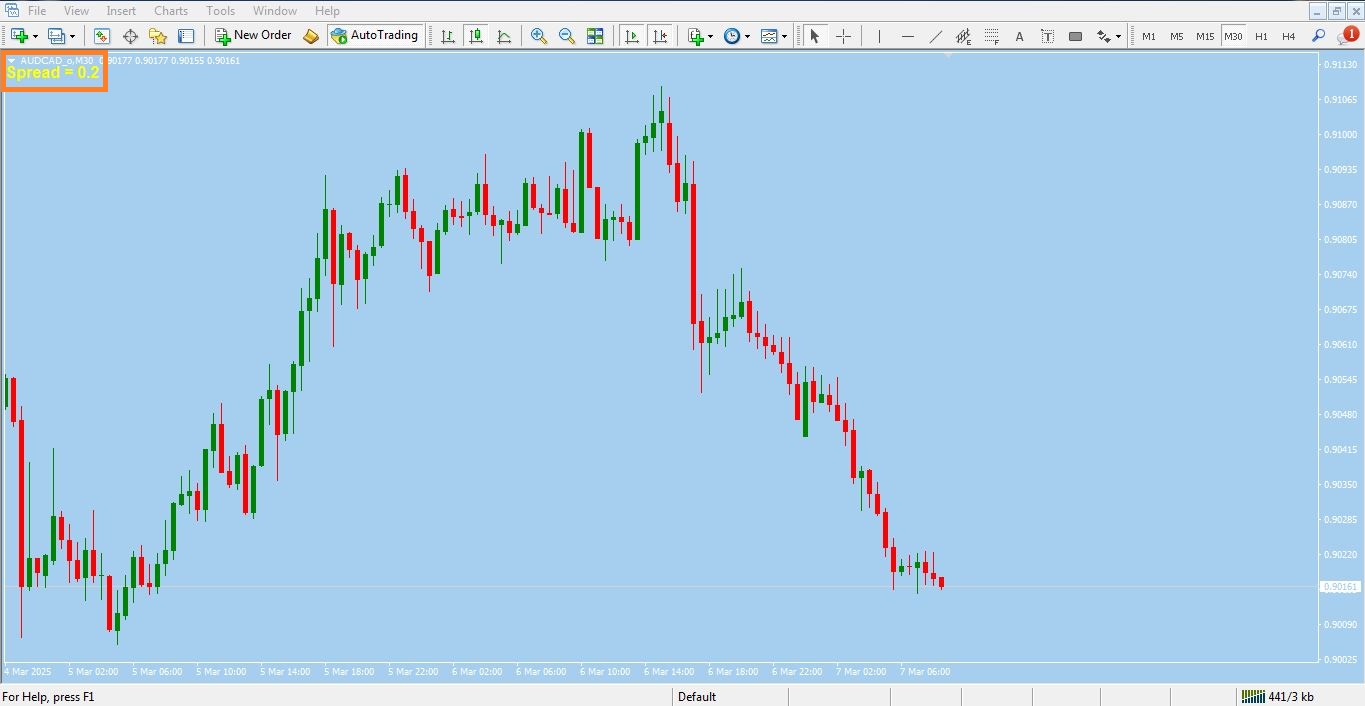This screenshot has height=706, width=1365.
Task: Open the Navigator star-folder icon
Action: coord(158,36)
